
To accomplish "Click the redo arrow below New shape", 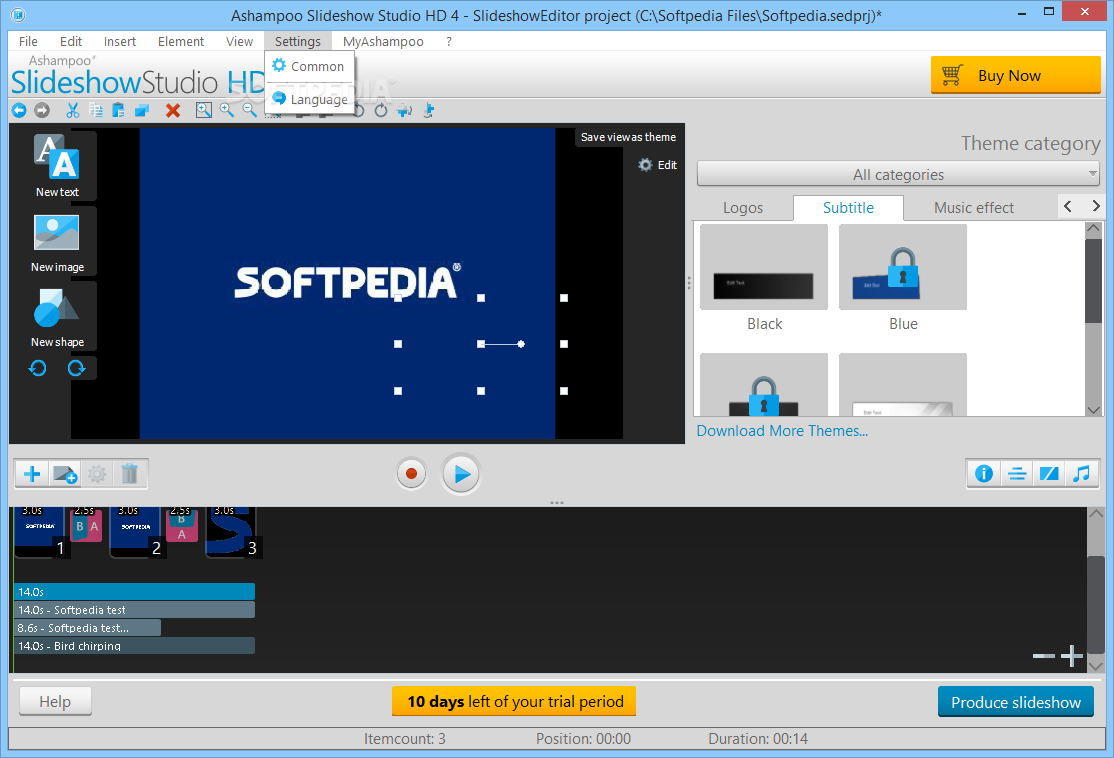I will 76,368.
